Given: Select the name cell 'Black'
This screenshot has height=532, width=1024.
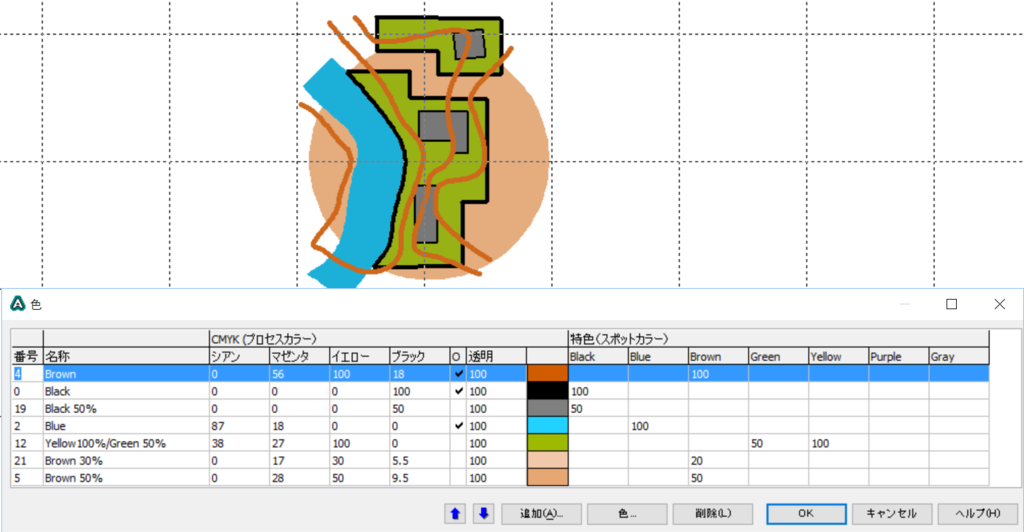Looking at the screenshot, I should point(126,391).
